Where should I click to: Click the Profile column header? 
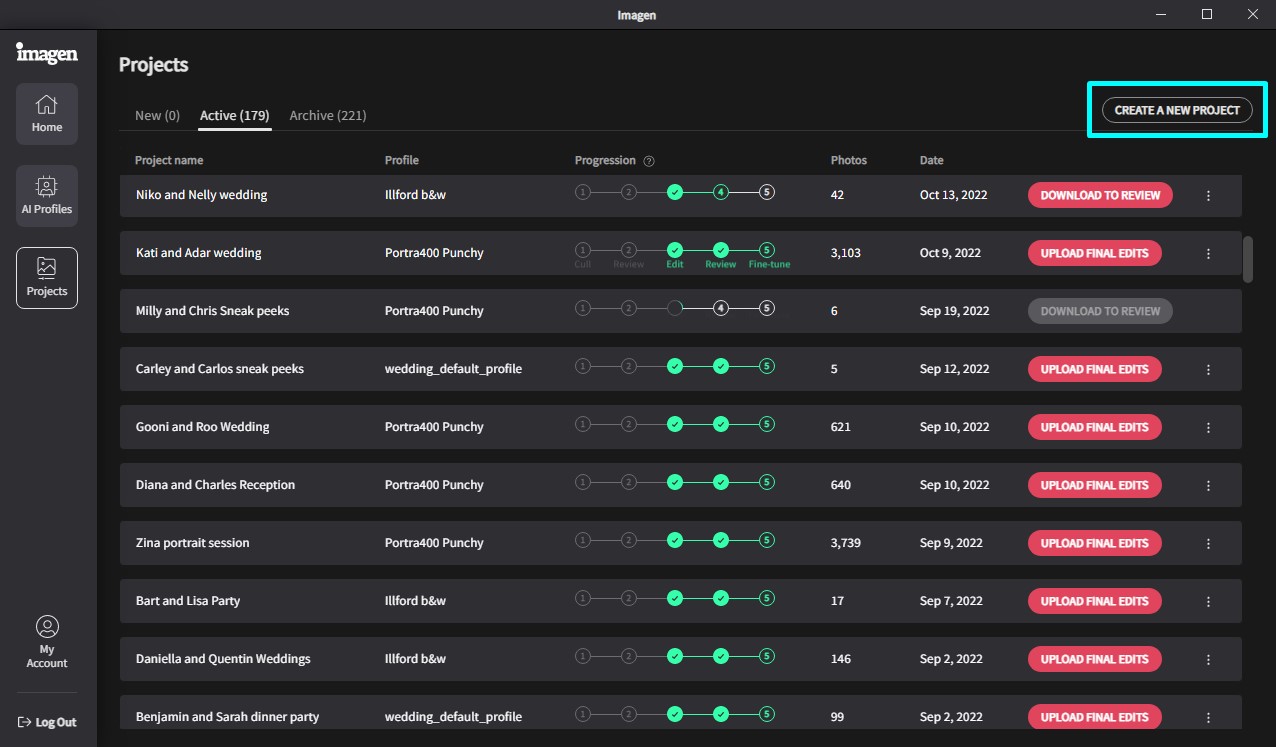(402, 160)
